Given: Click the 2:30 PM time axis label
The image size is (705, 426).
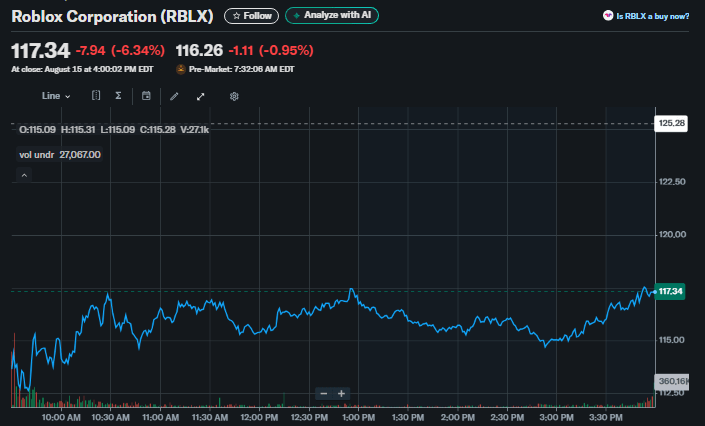Looking at the screenshot, I should click(507, 417).
